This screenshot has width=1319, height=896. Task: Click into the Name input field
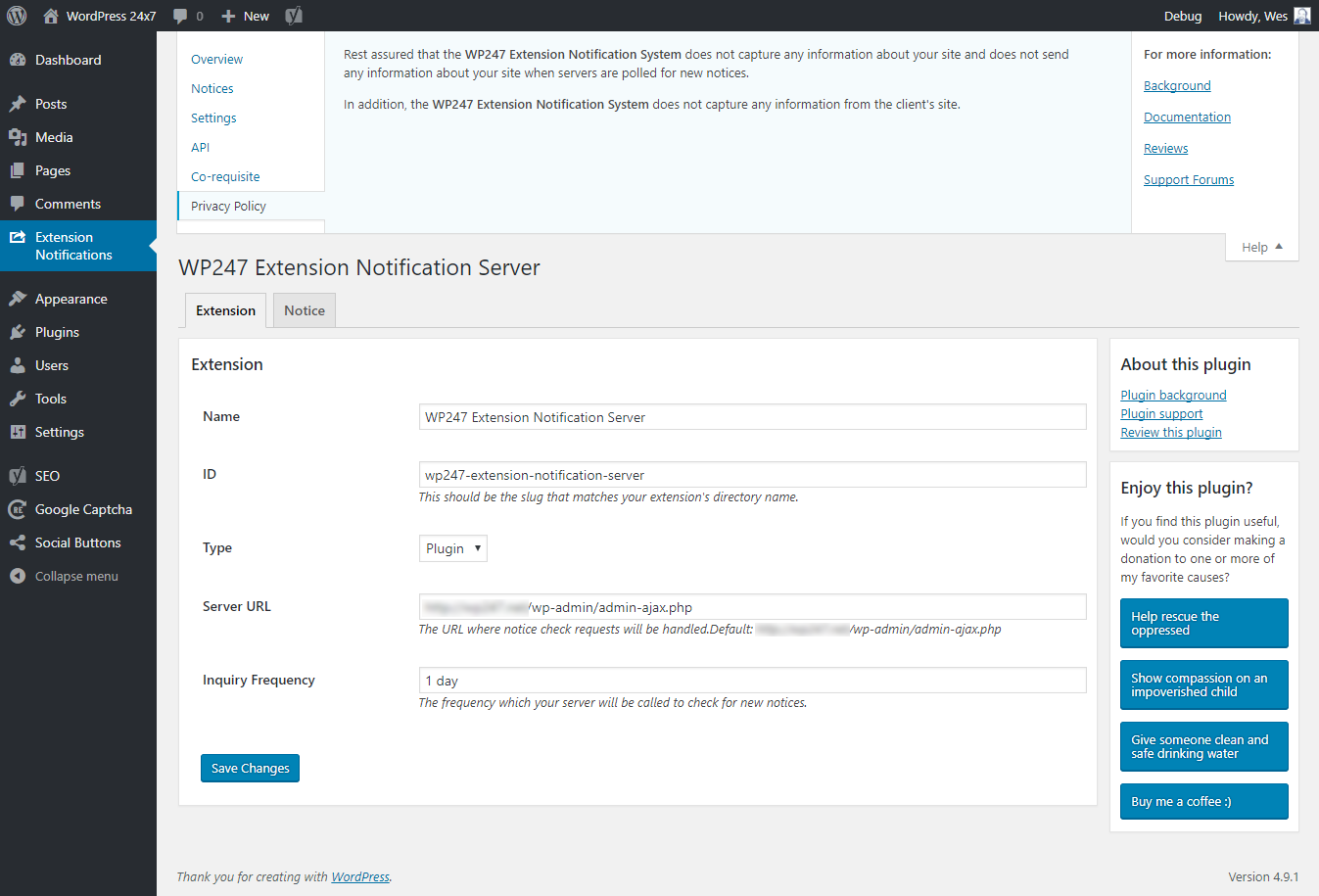[752, 417]
